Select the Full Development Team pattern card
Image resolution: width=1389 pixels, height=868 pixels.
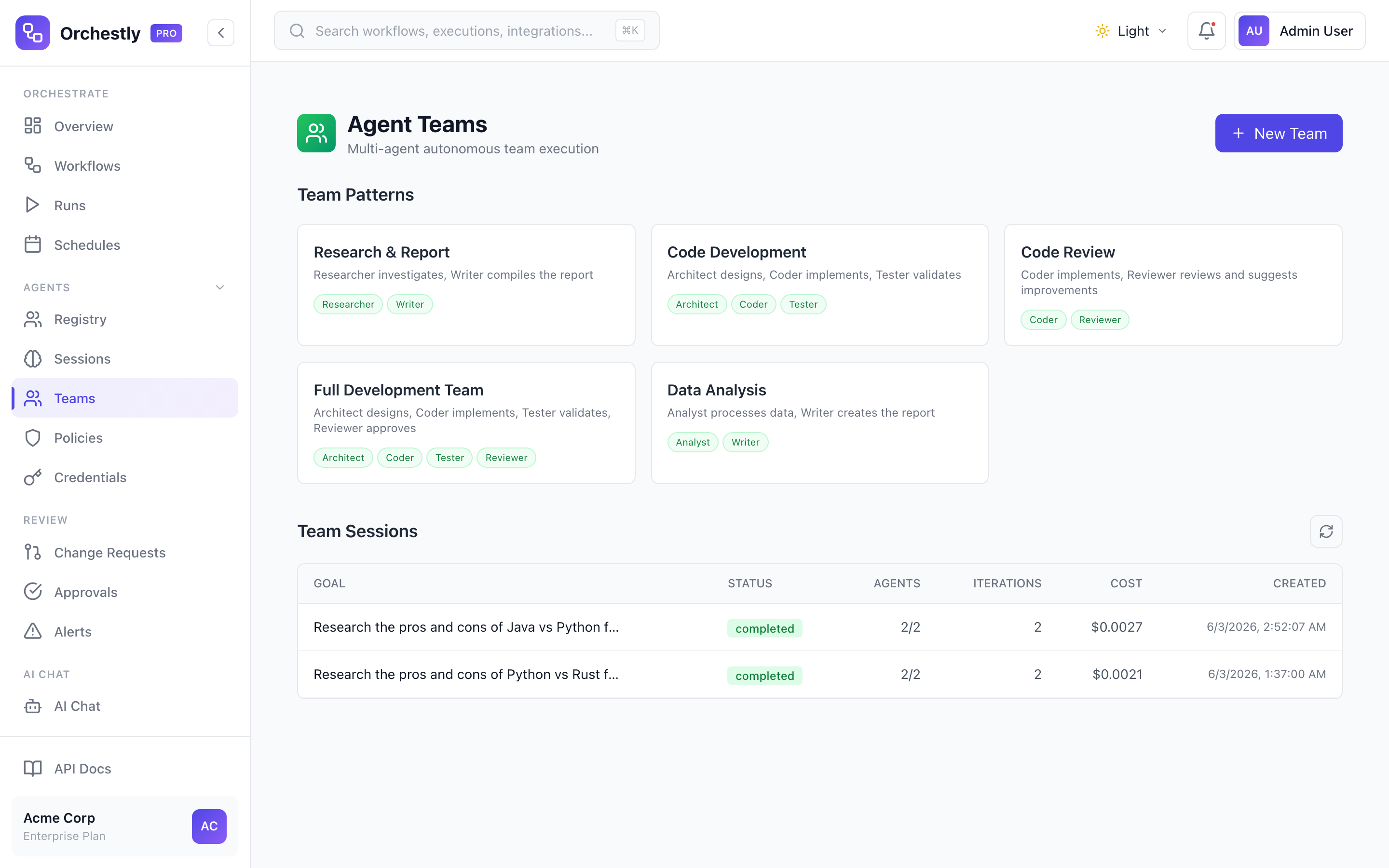(x=466, y=422)
